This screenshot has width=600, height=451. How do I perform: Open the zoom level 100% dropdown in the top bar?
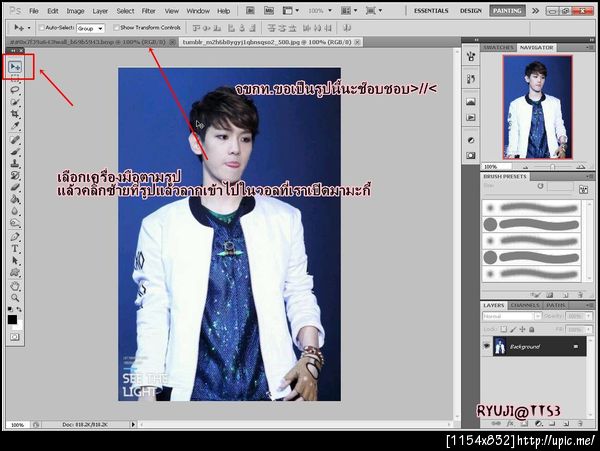(330, 11)
